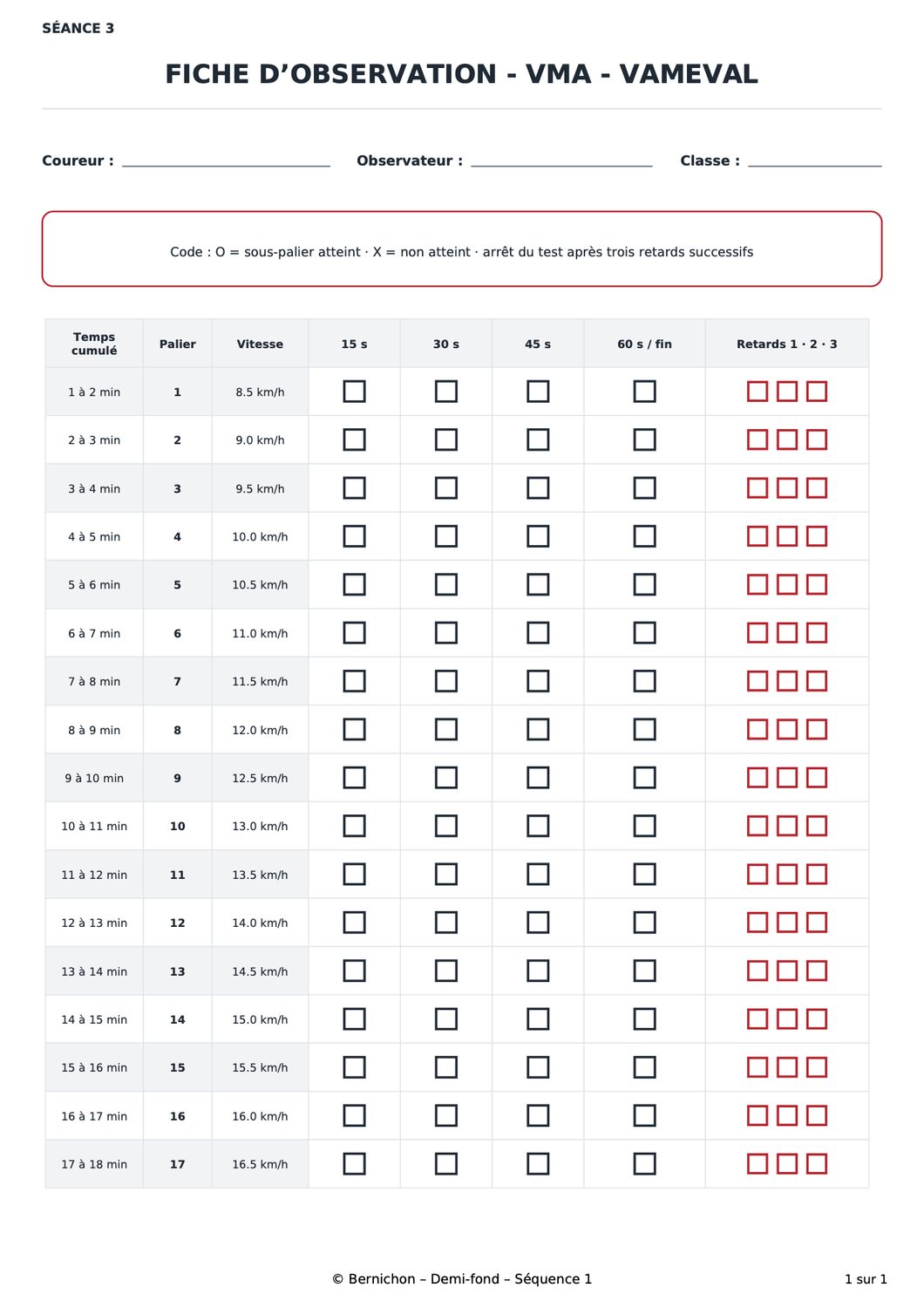Viewport: 924px width, 1308px height.
Task: Check the 15 s box at 16.0 km/h
Action: pyautogui.click(x=354, y=1115)
